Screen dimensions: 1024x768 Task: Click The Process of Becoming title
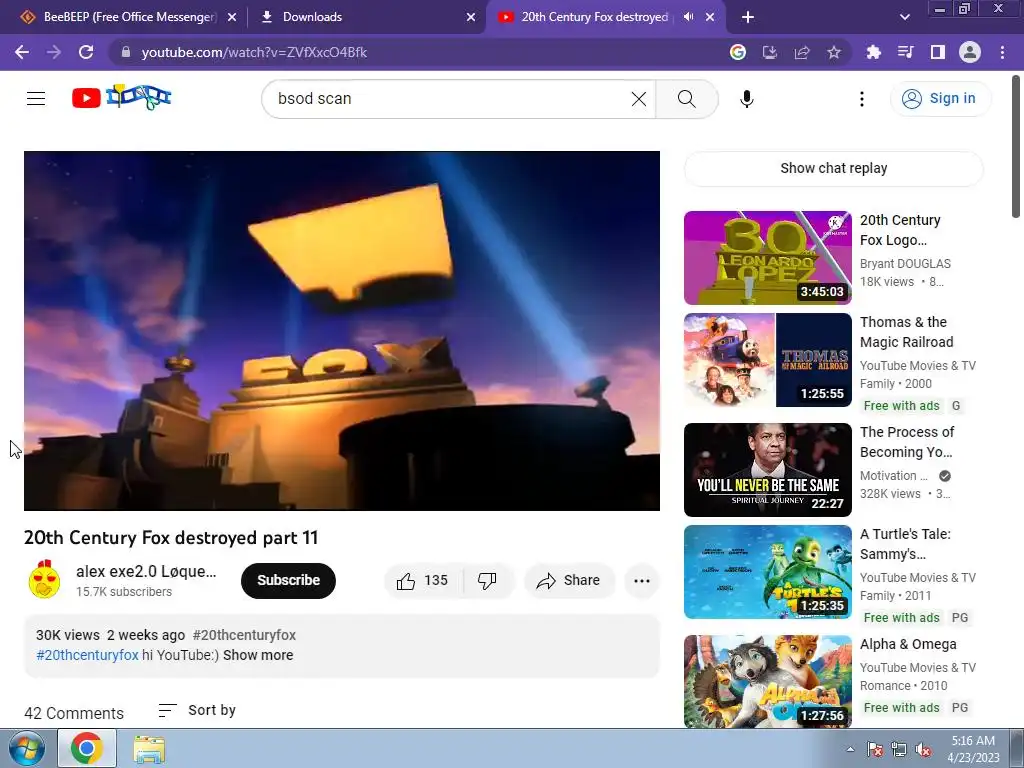point(907,442)
